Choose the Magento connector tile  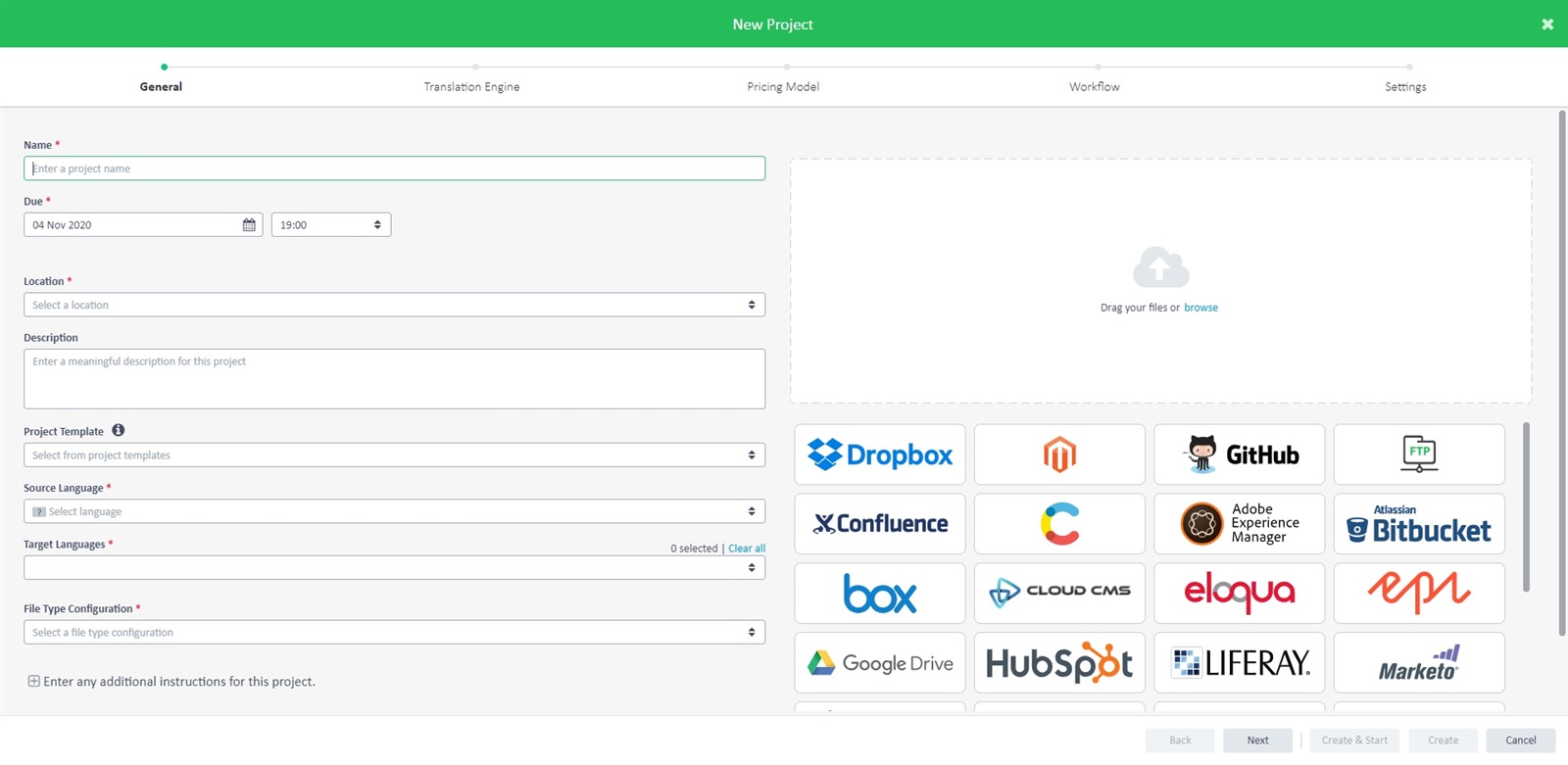click(1059, 454)
